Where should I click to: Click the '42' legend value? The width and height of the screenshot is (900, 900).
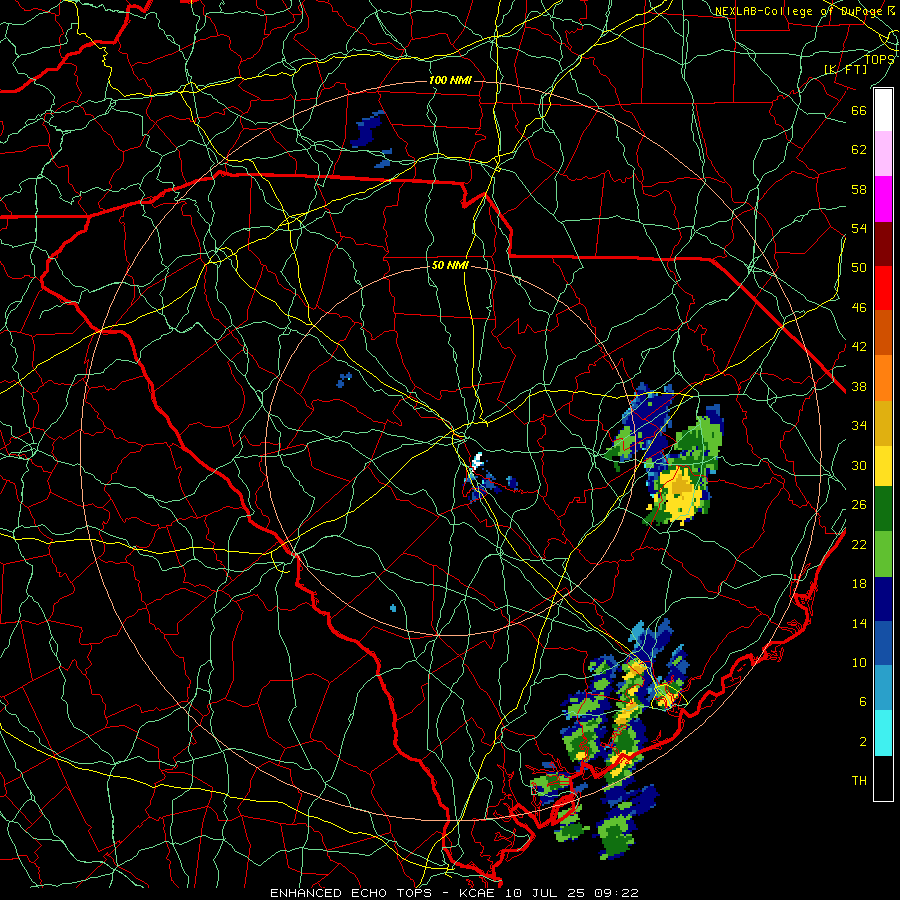pyautogui.click(x=859, y=347)
